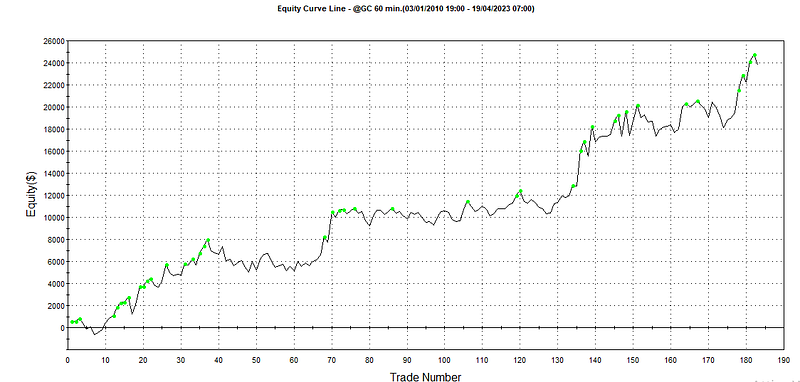The width and height of the screenshot is (800, 382).
Task: Pick trade number 30 on the horizontal axis
Action: (181, 360)
